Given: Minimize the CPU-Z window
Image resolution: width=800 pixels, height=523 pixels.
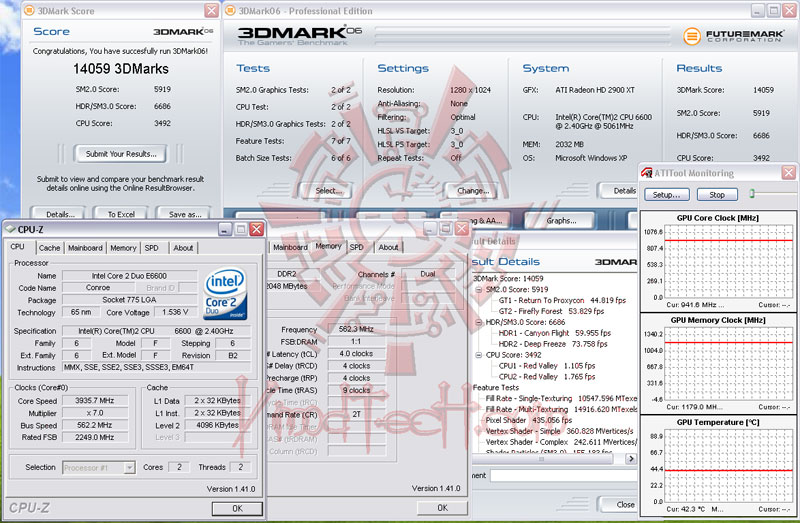Looking at the screenshot, I should 225,229.
